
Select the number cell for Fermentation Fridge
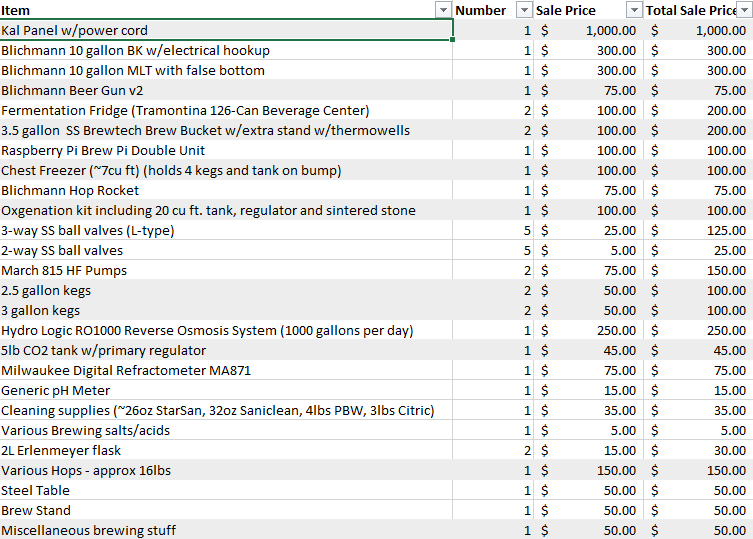click(x=493, y=110)
